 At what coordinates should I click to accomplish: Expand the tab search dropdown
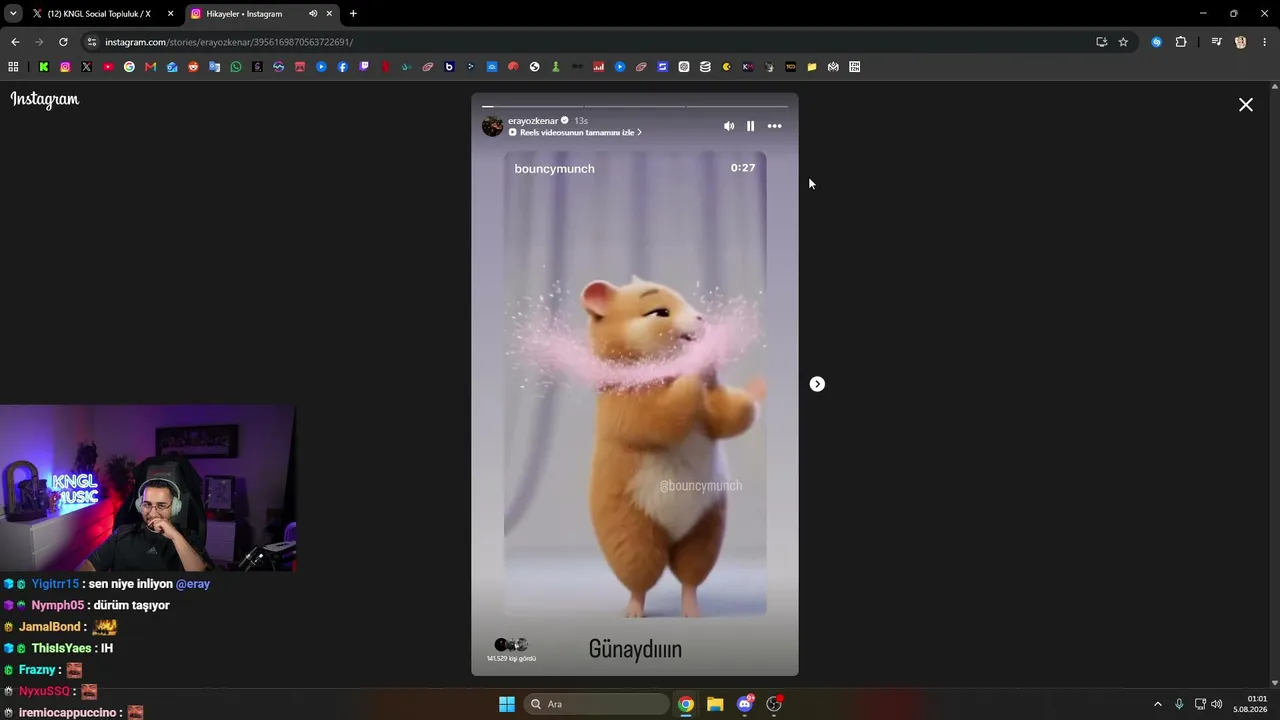13,14
